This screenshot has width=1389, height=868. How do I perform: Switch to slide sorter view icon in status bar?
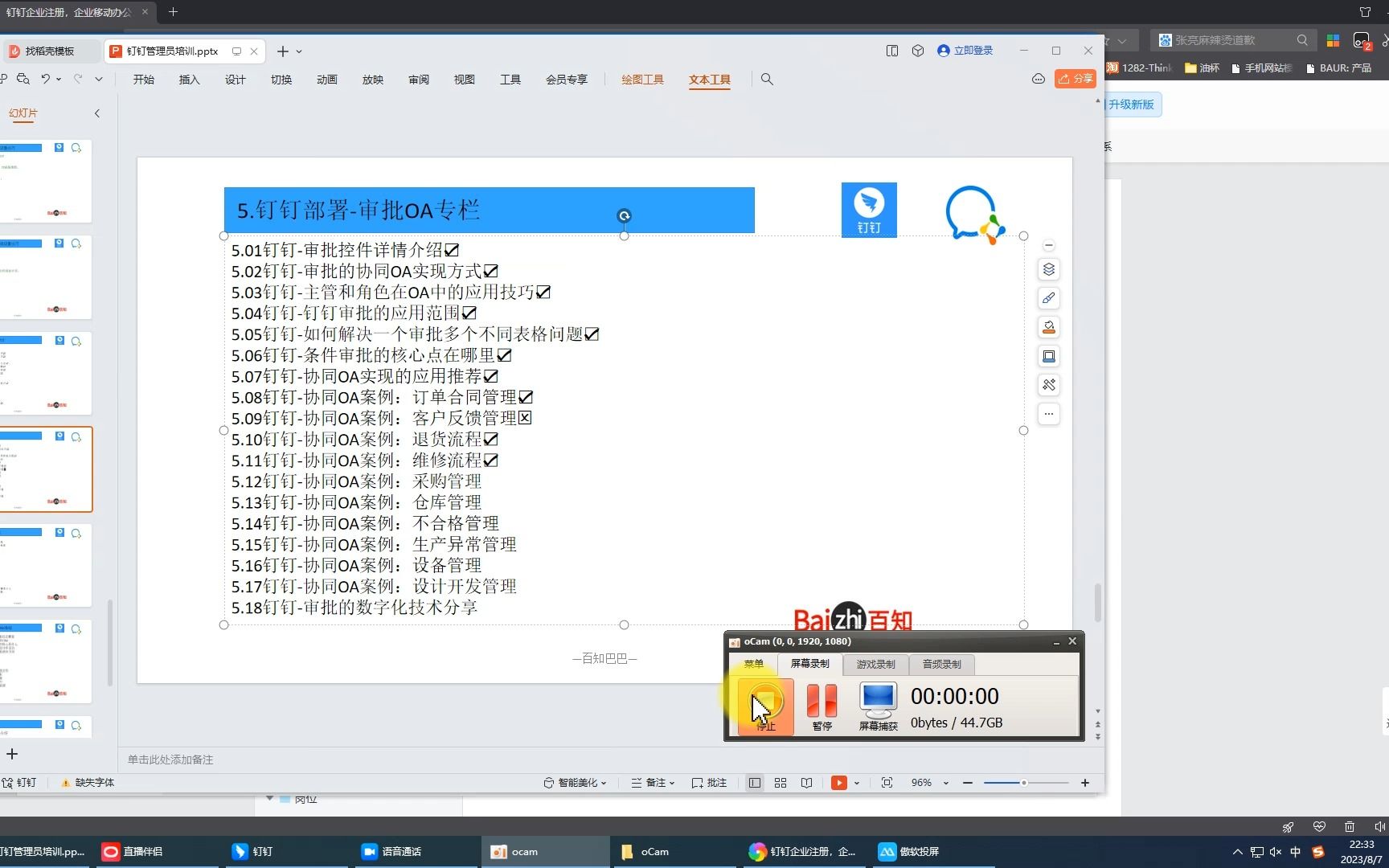click(780, 783)
